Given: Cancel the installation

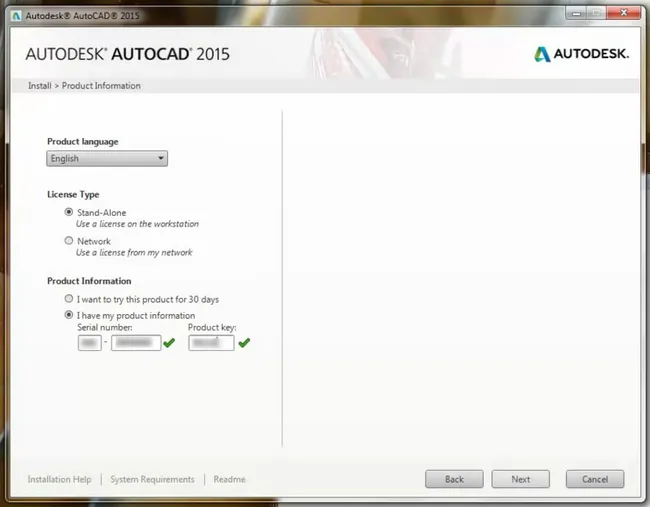Looking at the screenshot, I should 595,479.
